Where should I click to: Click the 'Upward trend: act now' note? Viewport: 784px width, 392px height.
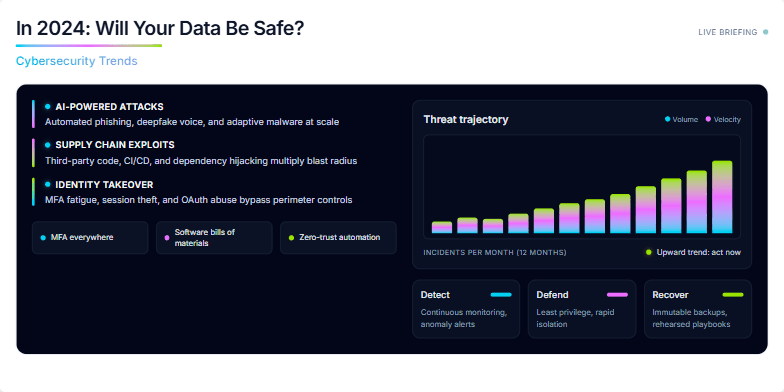[x=693, y=252]
